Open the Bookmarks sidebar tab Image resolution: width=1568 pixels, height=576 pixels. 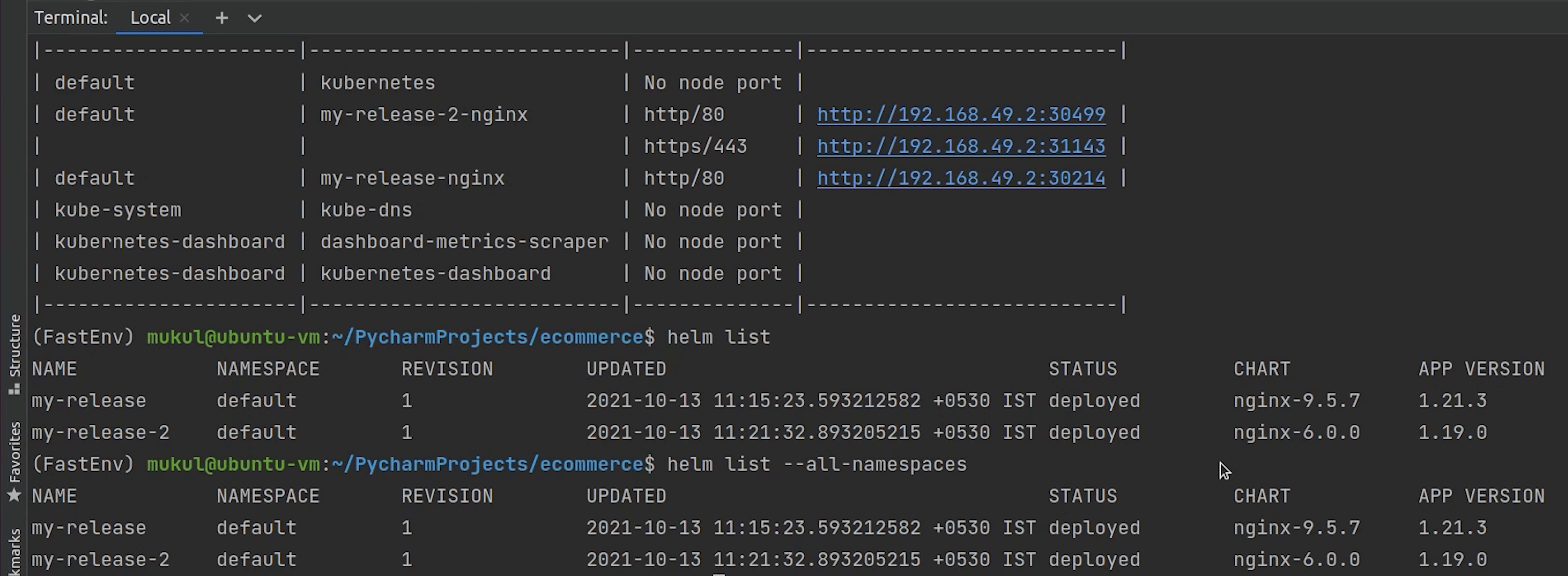coord(14,551)
